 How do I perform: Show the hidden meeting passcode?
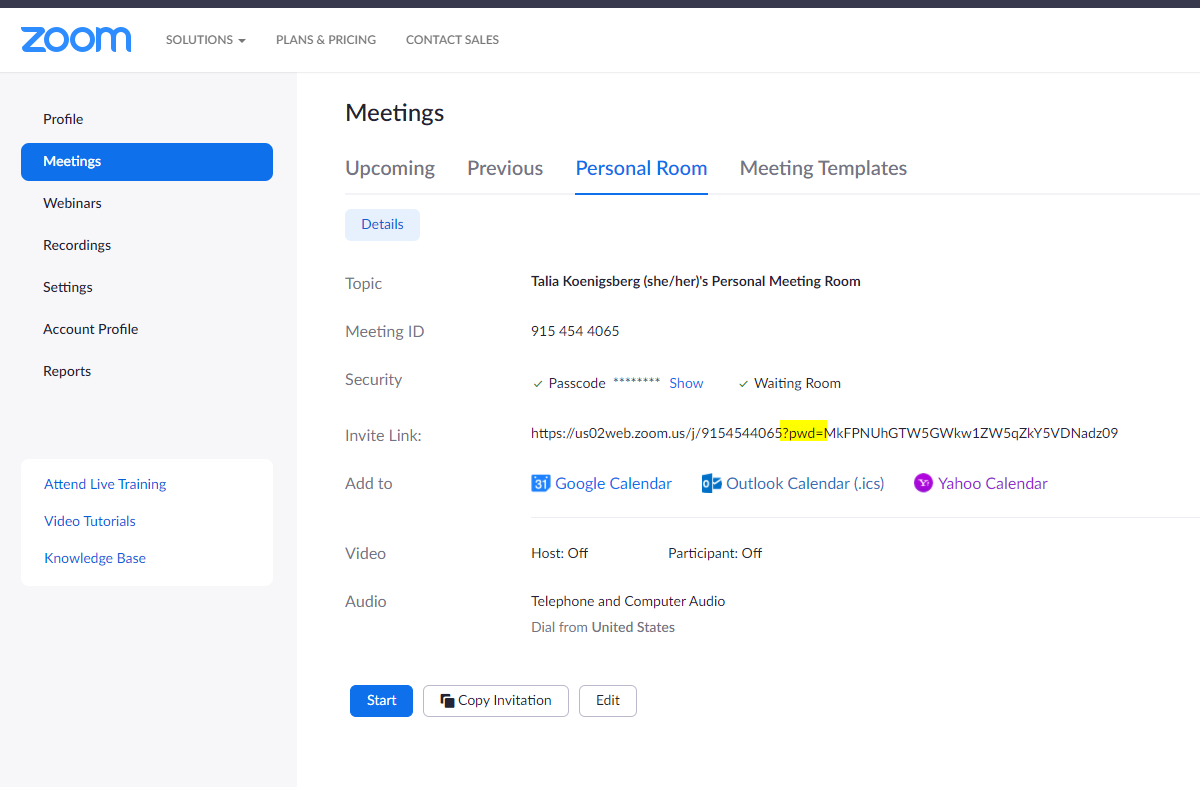coord(686,383)
